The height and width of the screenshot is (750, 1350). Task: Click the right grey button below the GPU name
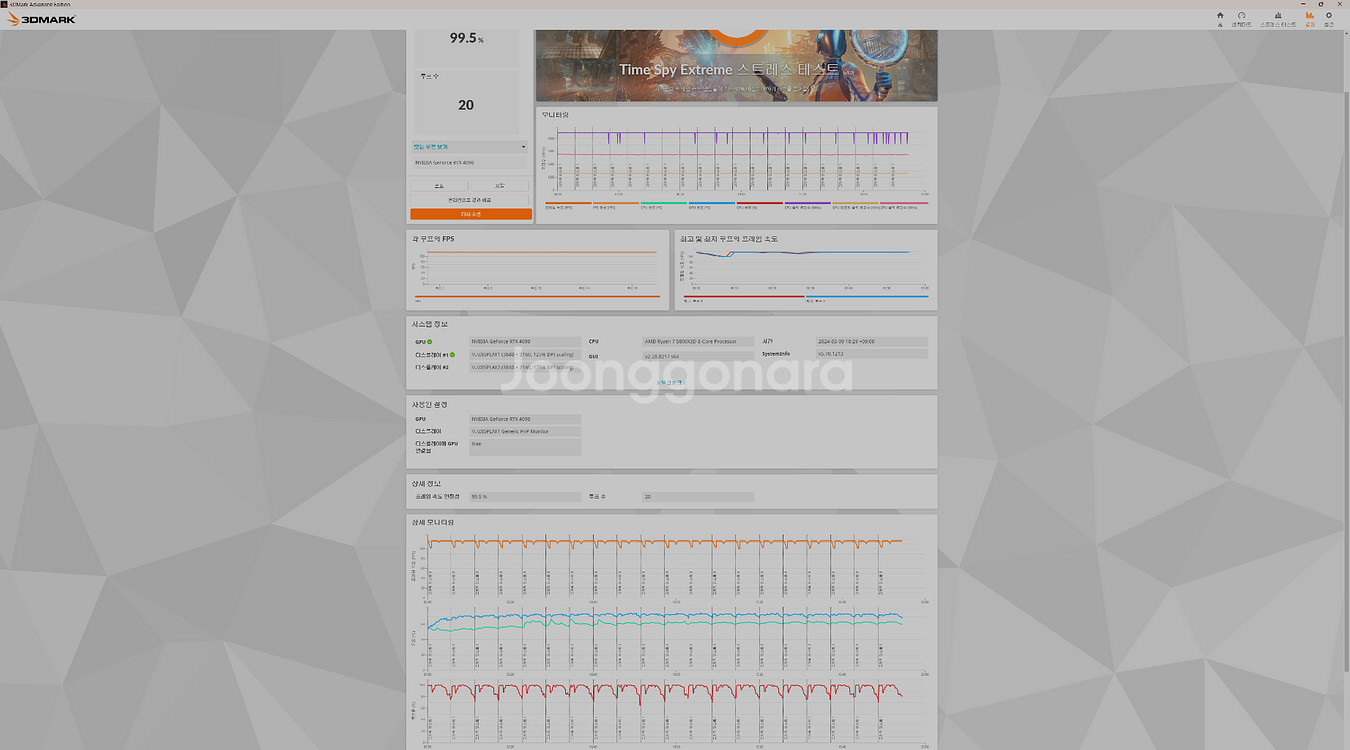[499, 186]
